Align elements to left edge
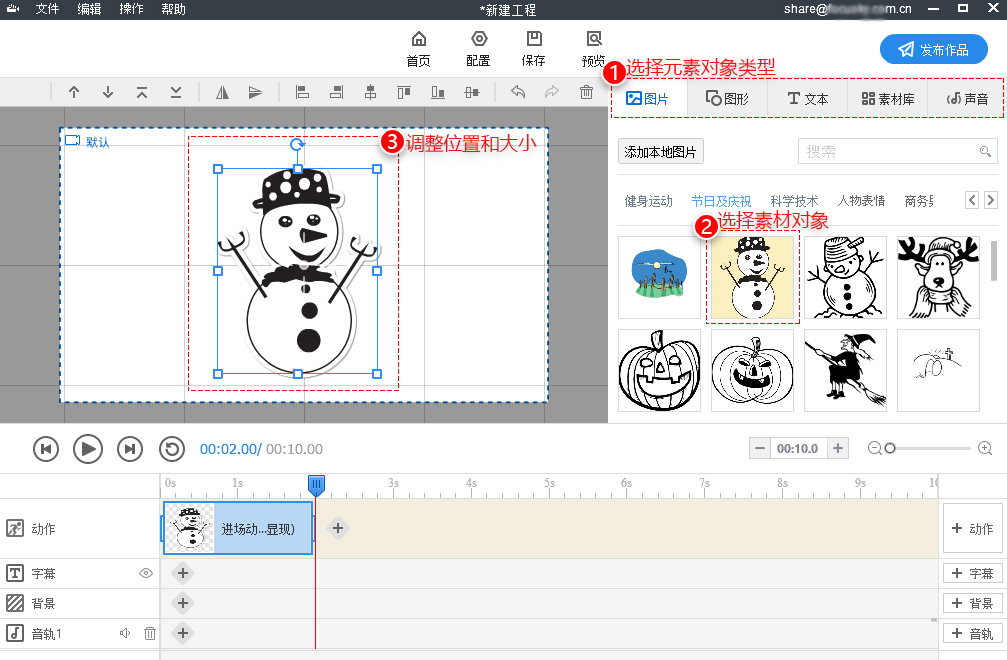The height and width of the screenshot is (660, 1007). 302,92
